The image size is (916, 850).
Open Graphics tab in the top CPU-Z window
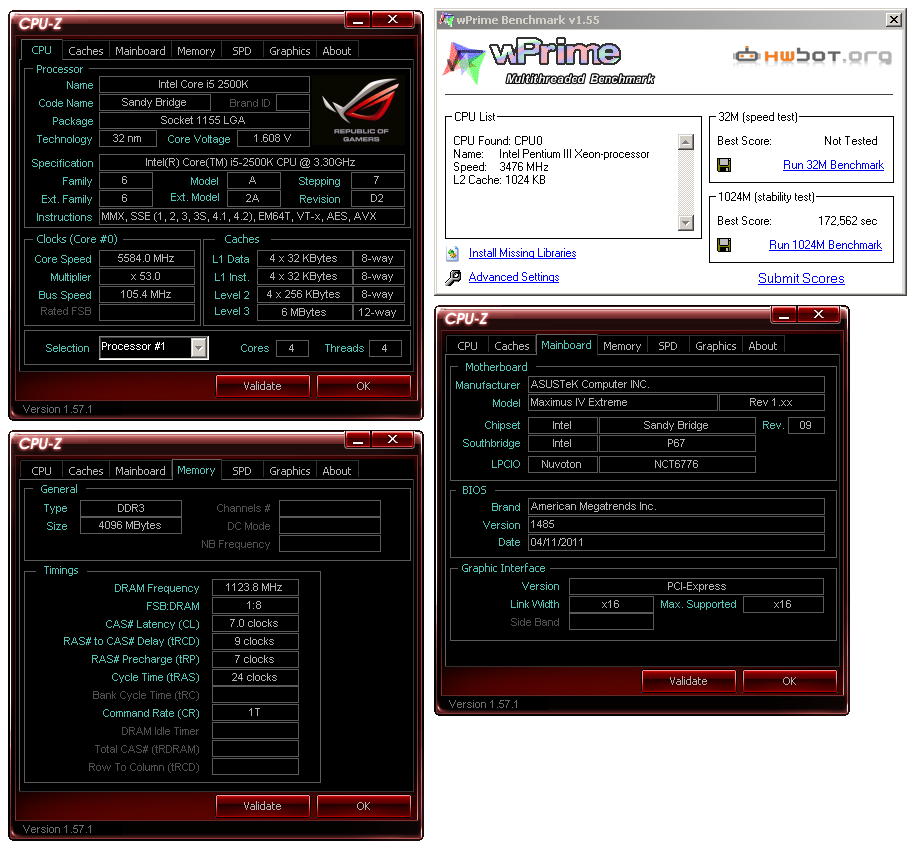pyautogui.click(x=289, y=51)
